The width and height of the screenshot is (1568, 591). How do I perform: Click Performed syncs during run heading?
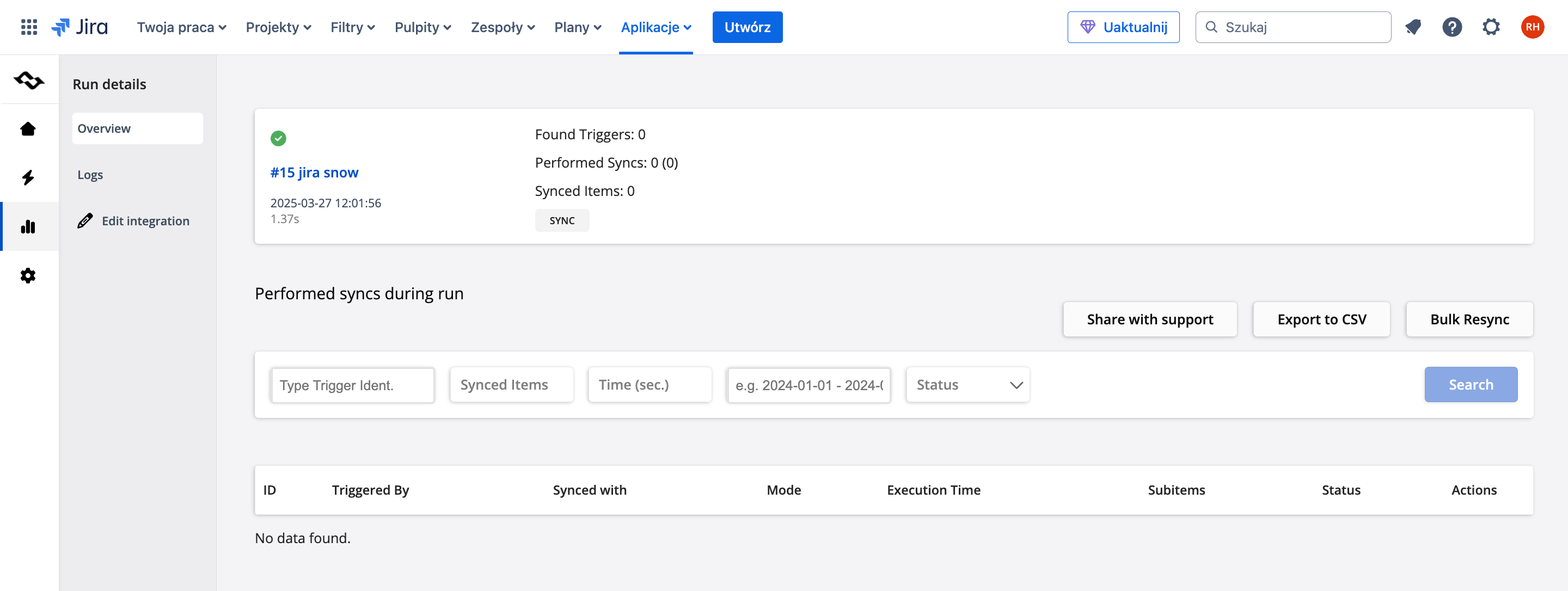(x=359, y=293)
